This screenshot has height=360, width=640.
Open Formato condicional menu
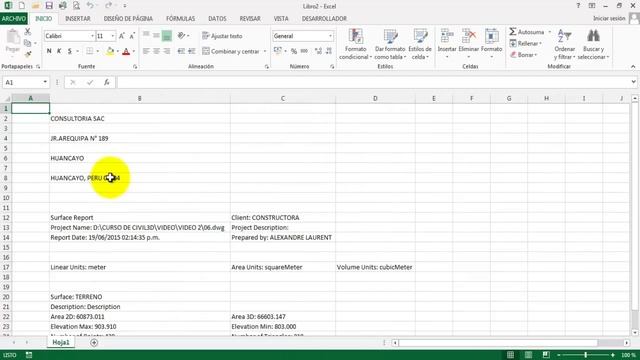[356, 44]
